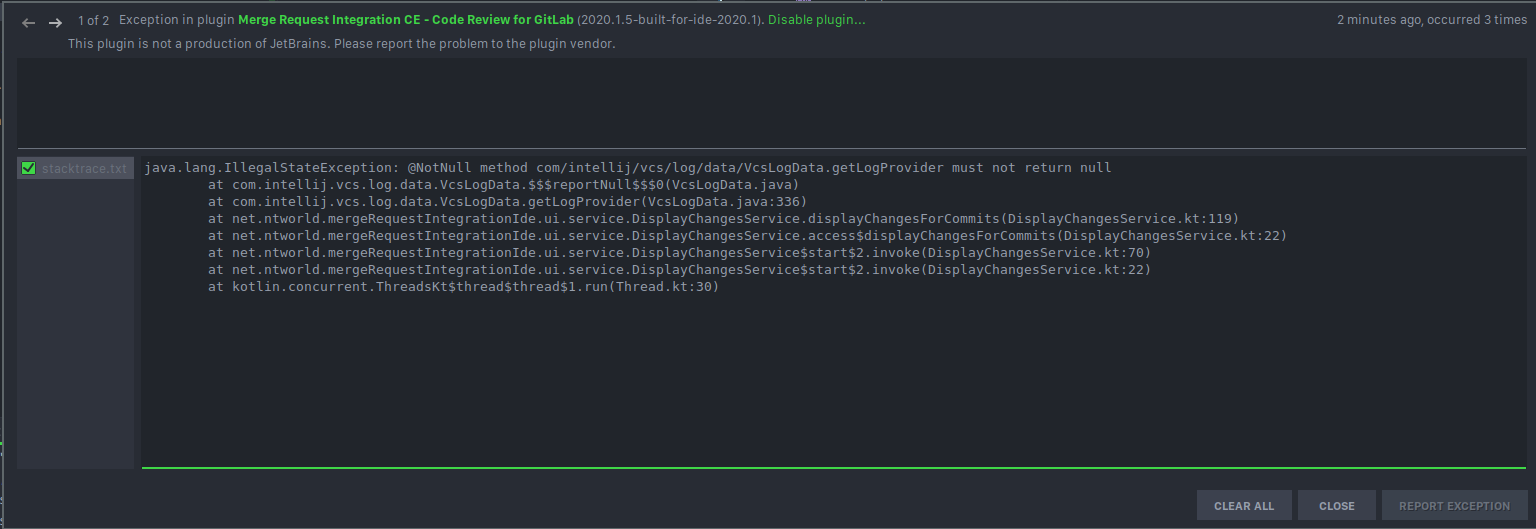Click the displayChangesForCommits(DisplayChangesService.kt:119) line

pos(724,219)
